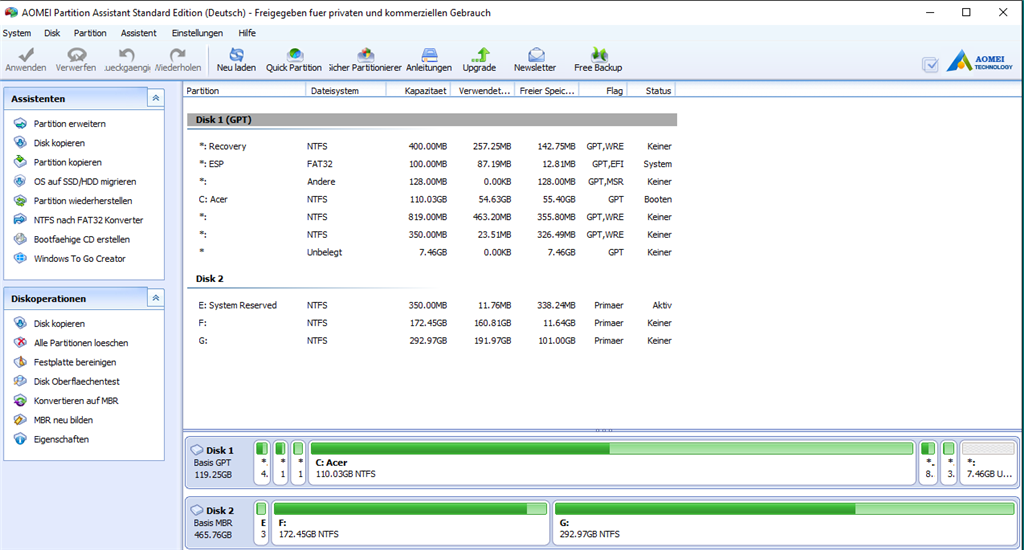Image resolution: width=1024 pixels, height=550 pixels.
Task: Open the Assistent menu
Action: click(138, 33)
